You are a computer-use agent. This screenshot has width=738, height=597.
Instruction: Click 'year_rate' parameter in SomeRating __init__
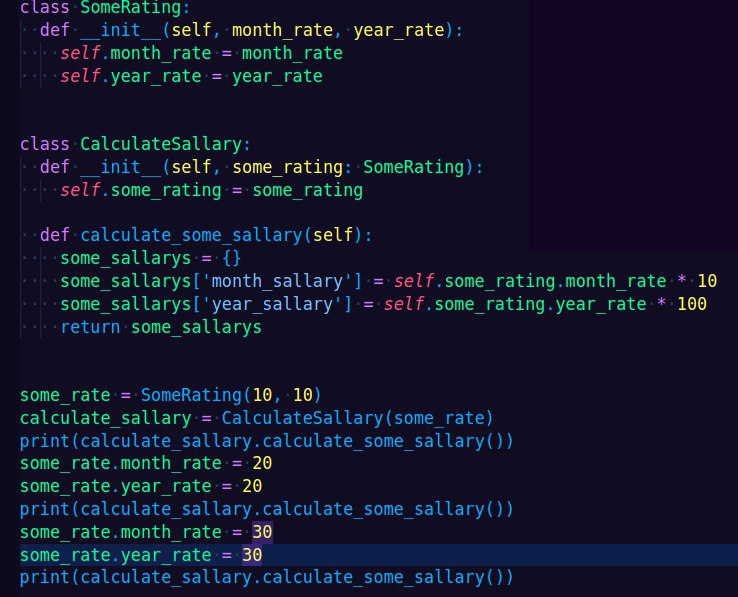pyautogui.click(x=399, y=30)
